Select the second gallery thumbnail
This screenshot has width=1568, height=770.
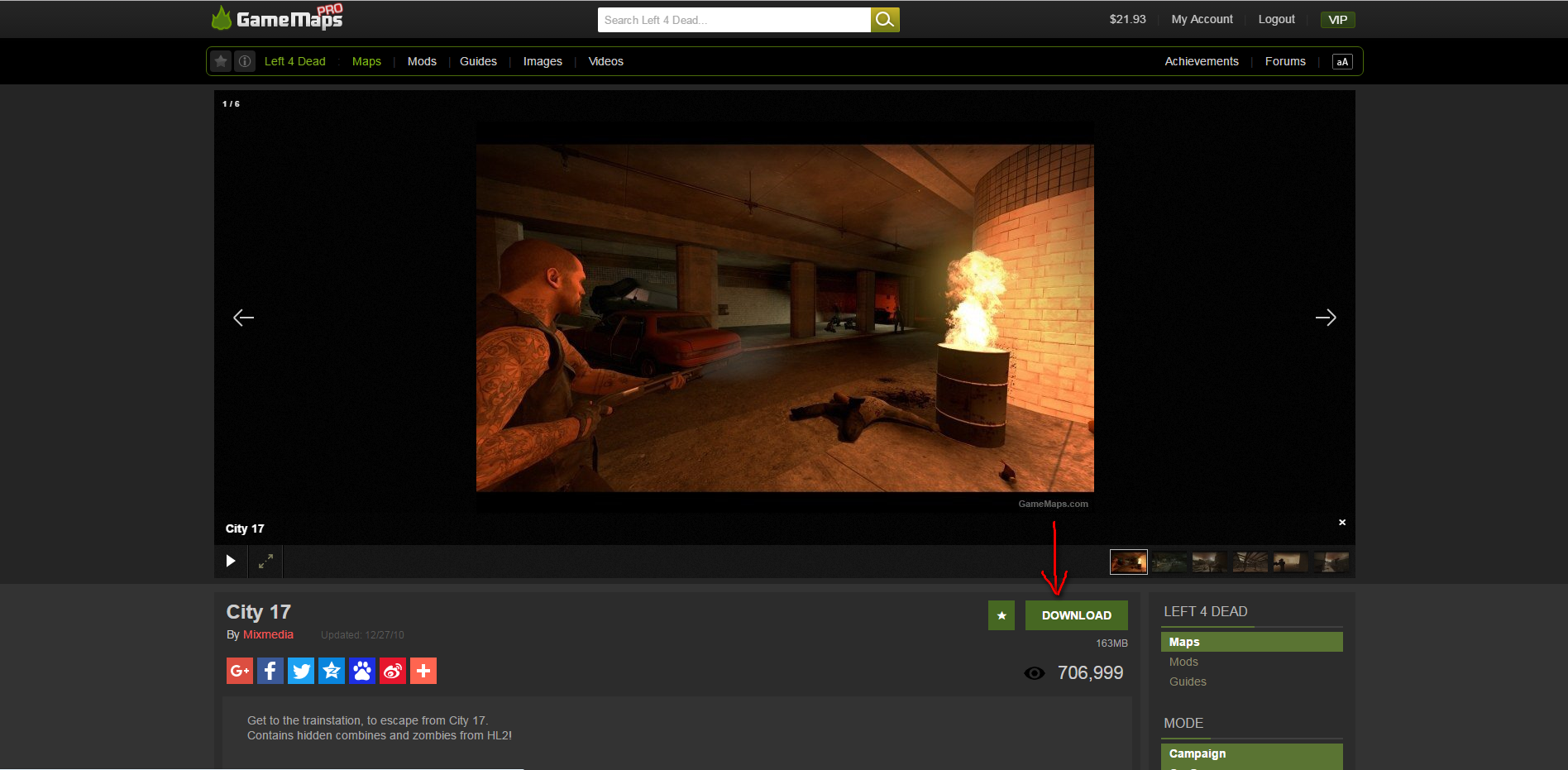pos(1169,562)
